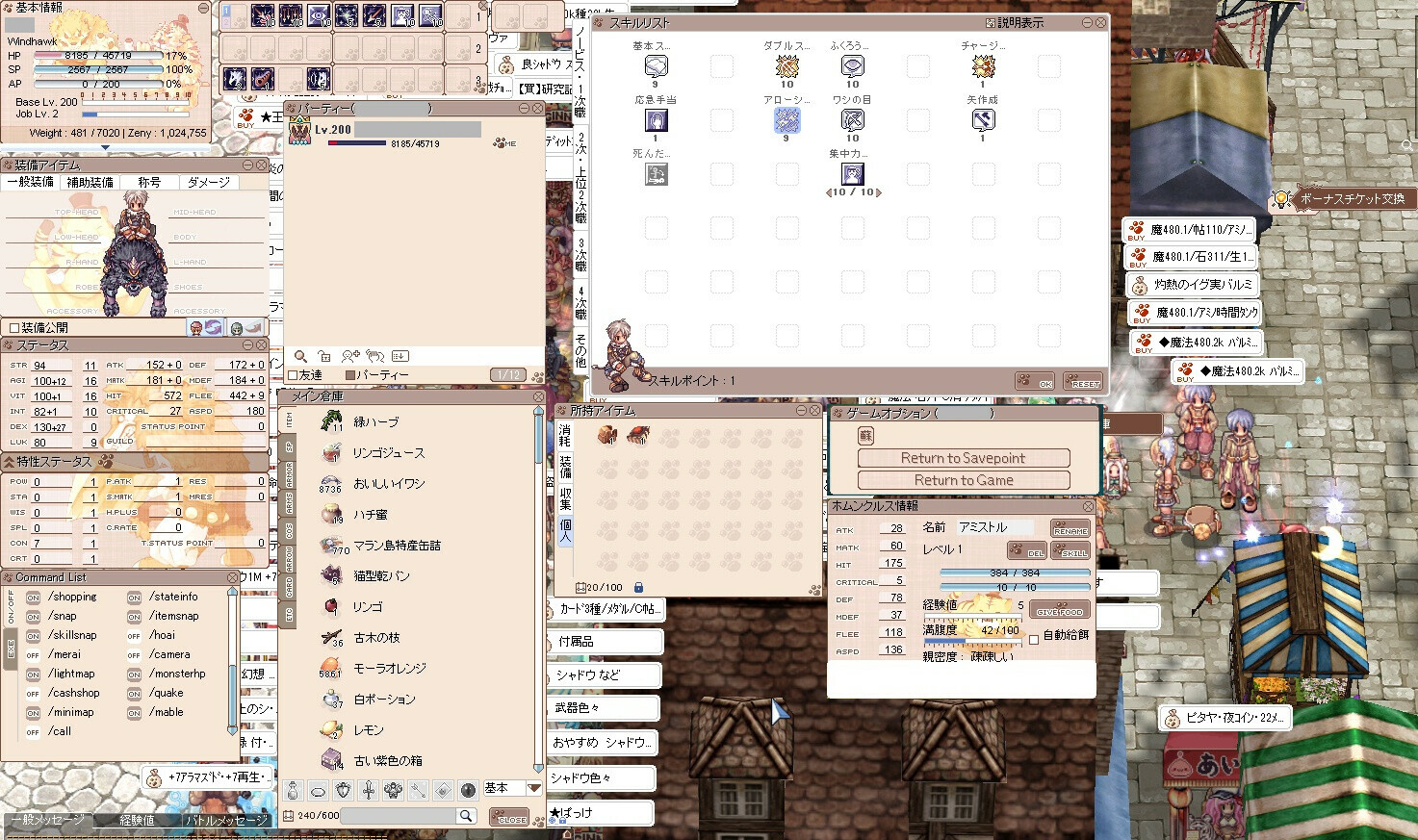The width and height of the screenshot is (1418, 840).
Task: Click the RENAME button in homunculus window
Action: (1070, 529)
